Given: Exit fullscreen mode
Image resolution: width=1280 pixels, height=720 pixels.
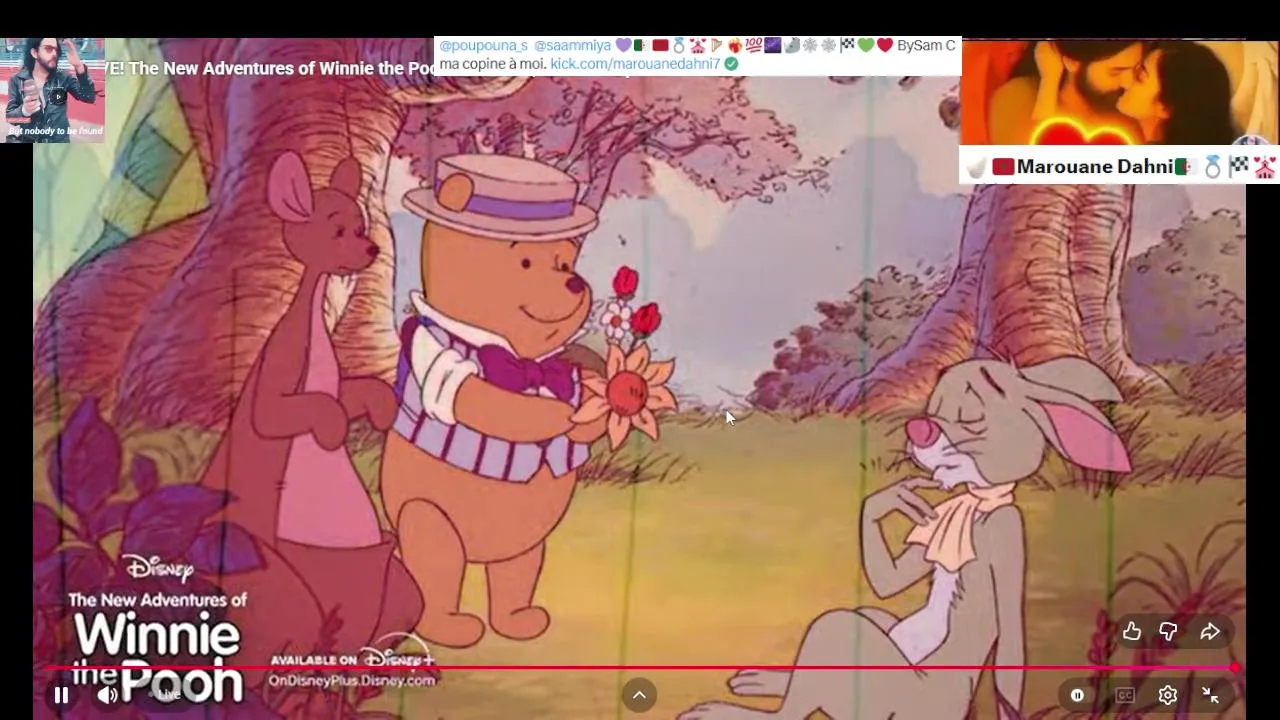Looking at the screenshot, I should click(x=1210, y=695).
